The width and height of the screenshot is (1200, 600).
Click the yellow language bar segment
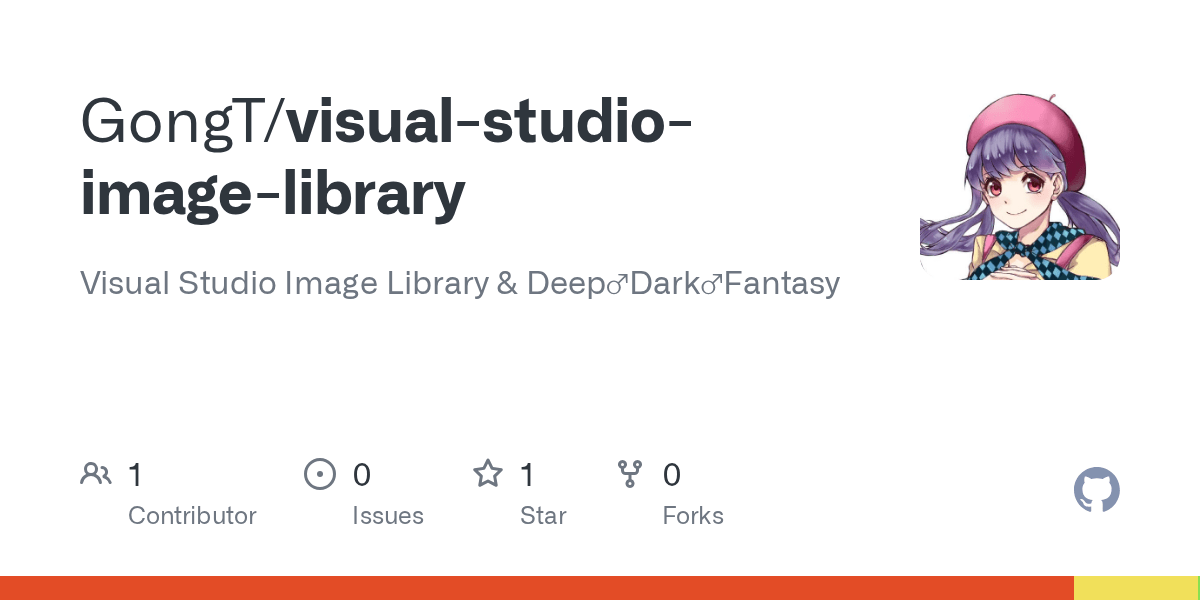point(1136,588)
